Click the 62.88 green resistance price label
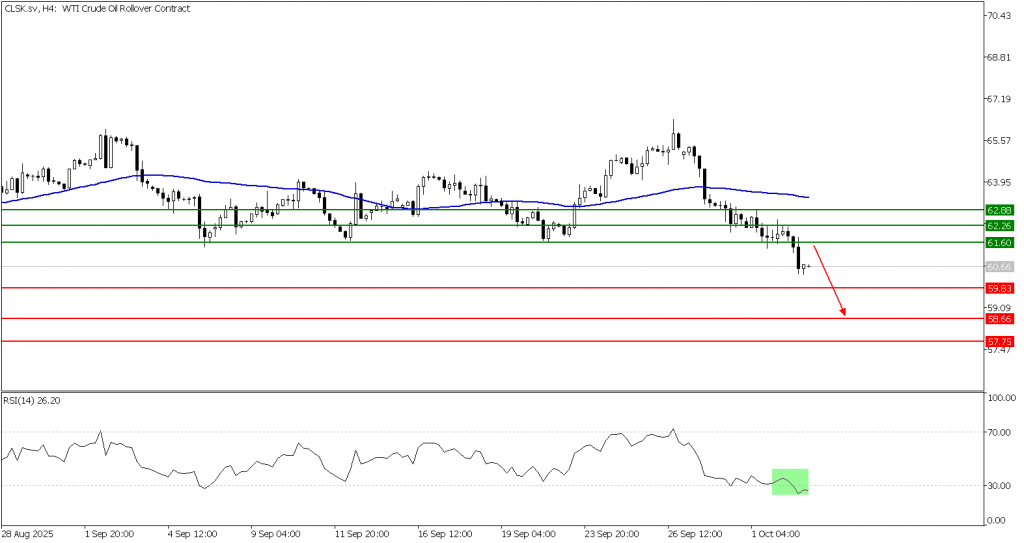Image resolution: width=1024 pixels, height=543 pixels. tap(999, 210)
